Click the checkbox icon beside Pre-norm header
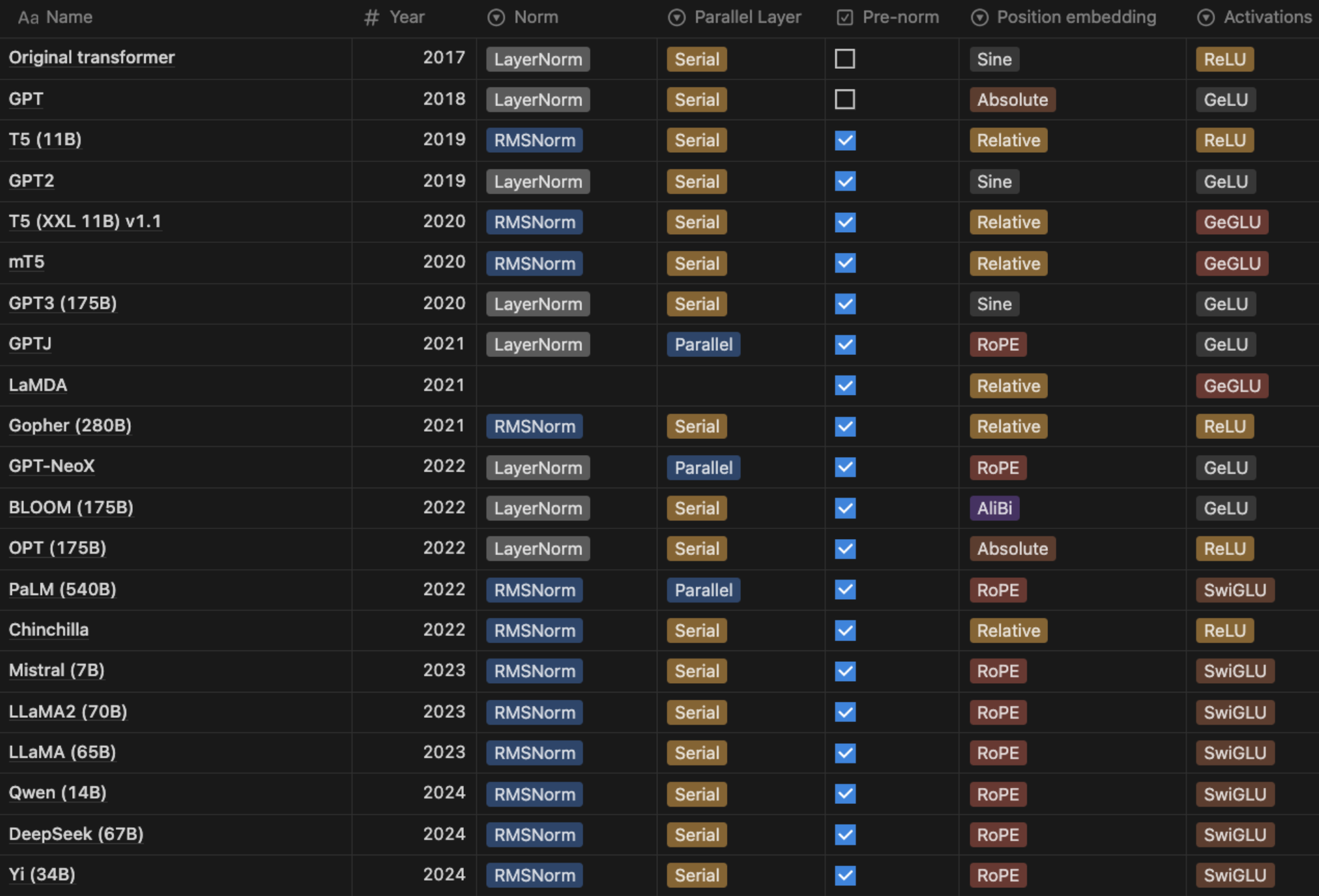1319x896 pixels. click(x=844, y=17)
